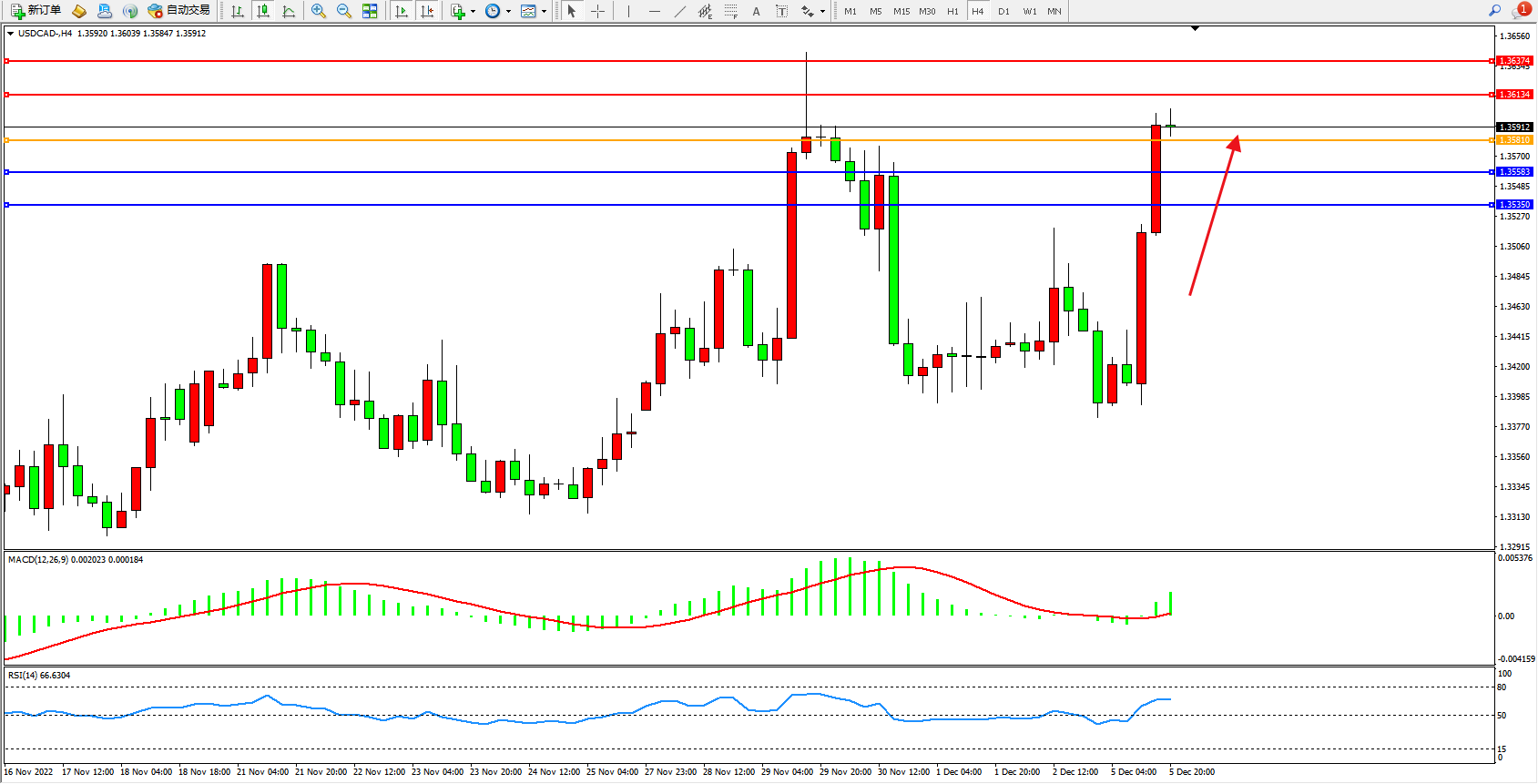Screen dimensions: 1538x784
Task: Select the orange 1.35810 horizontal line handle
Action: [x=7, y=140]
